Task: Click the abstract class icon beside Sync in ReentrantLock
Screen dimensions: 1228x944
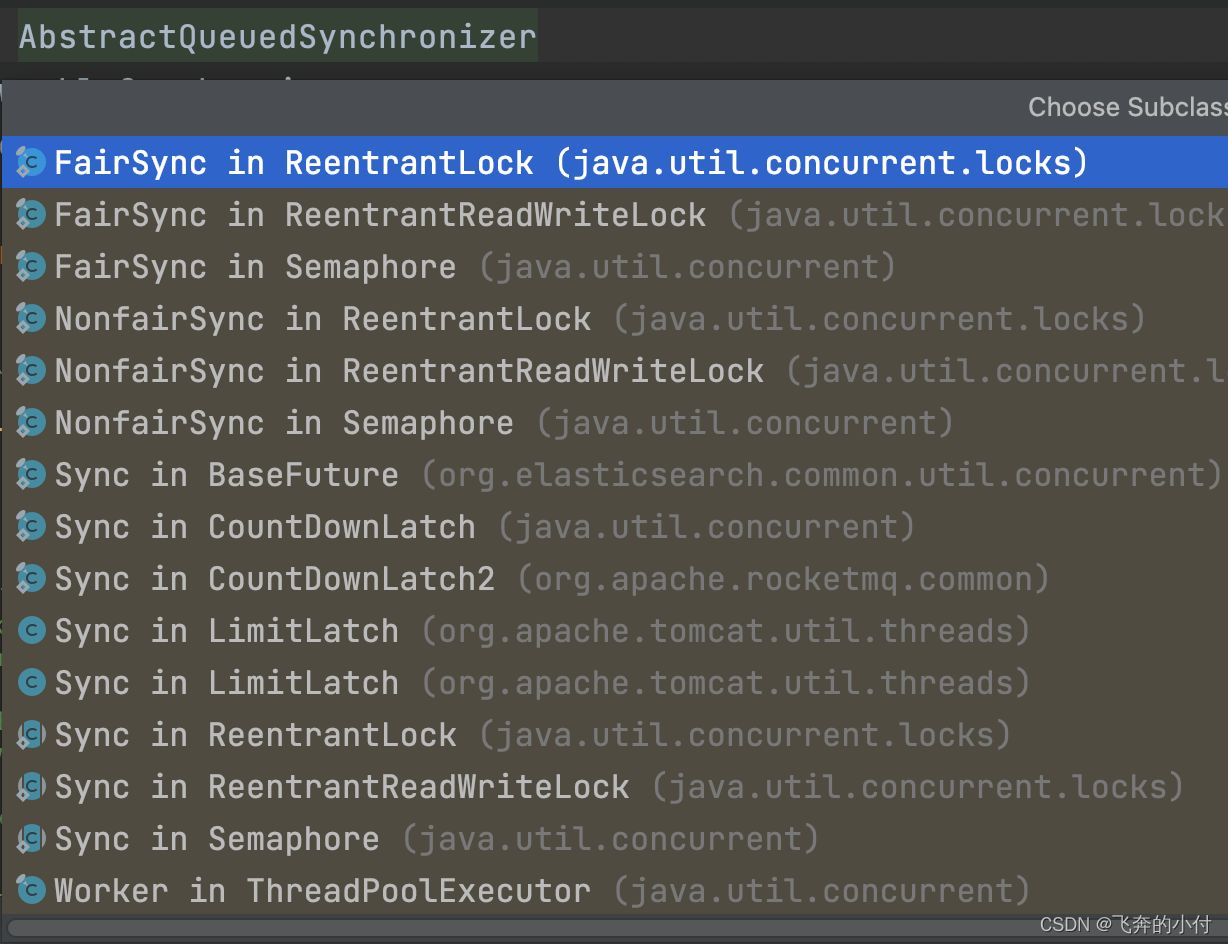Action: click(29, 734)
